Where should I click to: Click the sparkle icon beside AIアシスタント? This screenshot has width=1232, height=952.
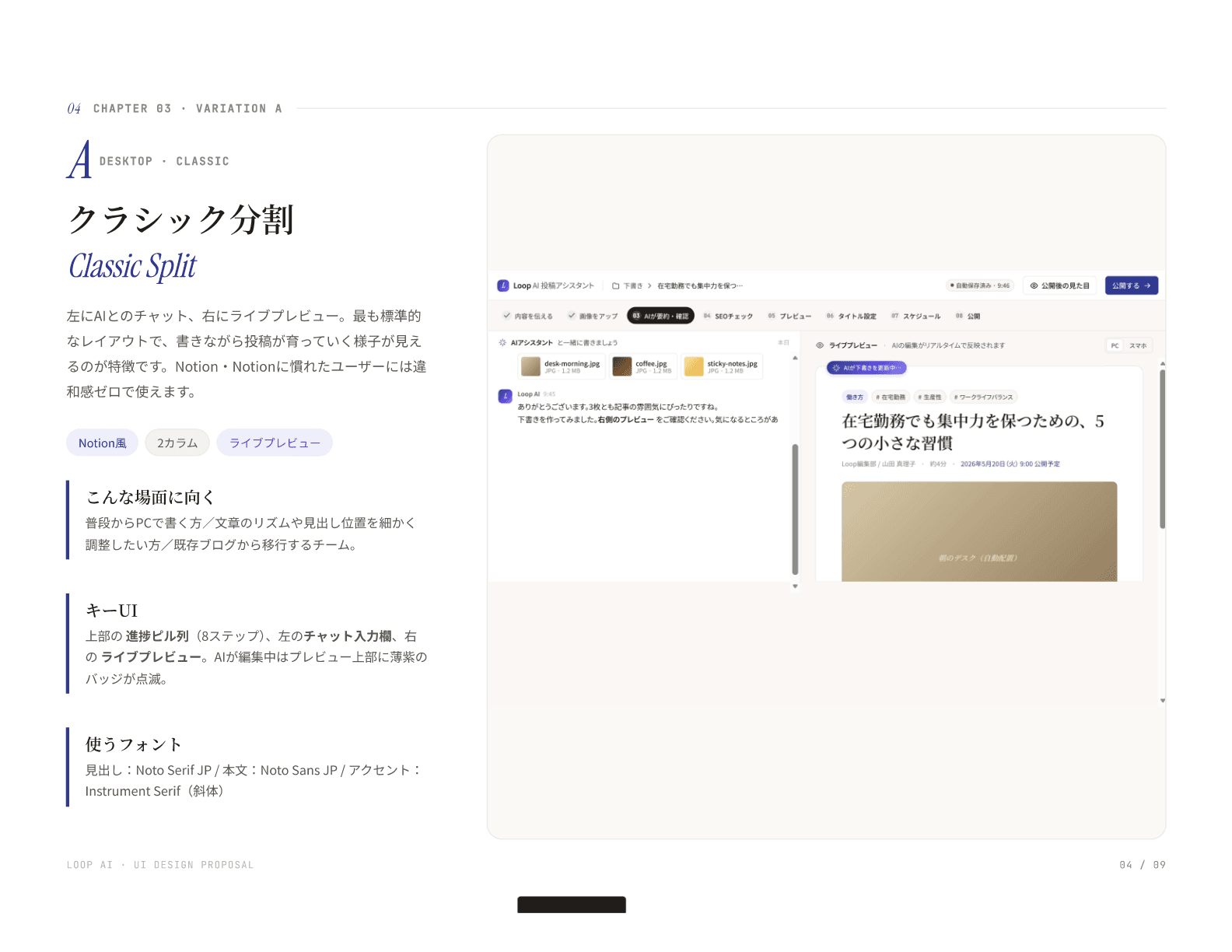pos(502,342)
